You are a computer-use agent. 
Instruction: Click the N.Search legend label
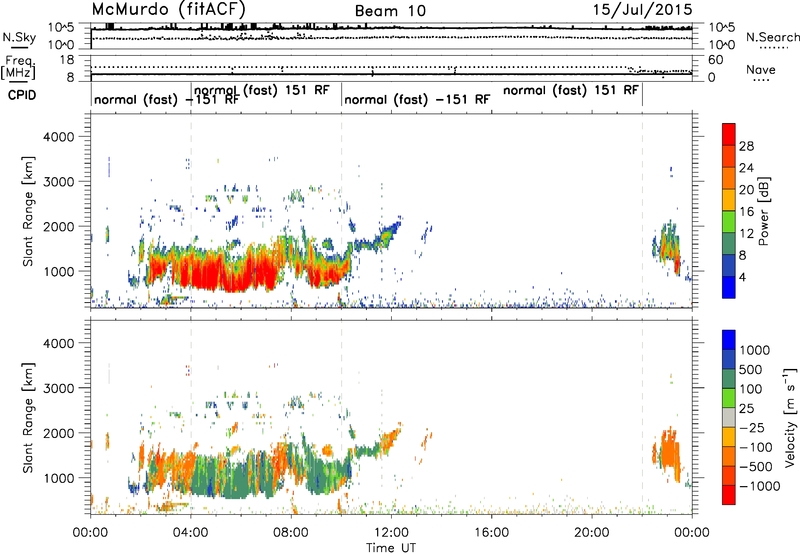tap(772, 37)
